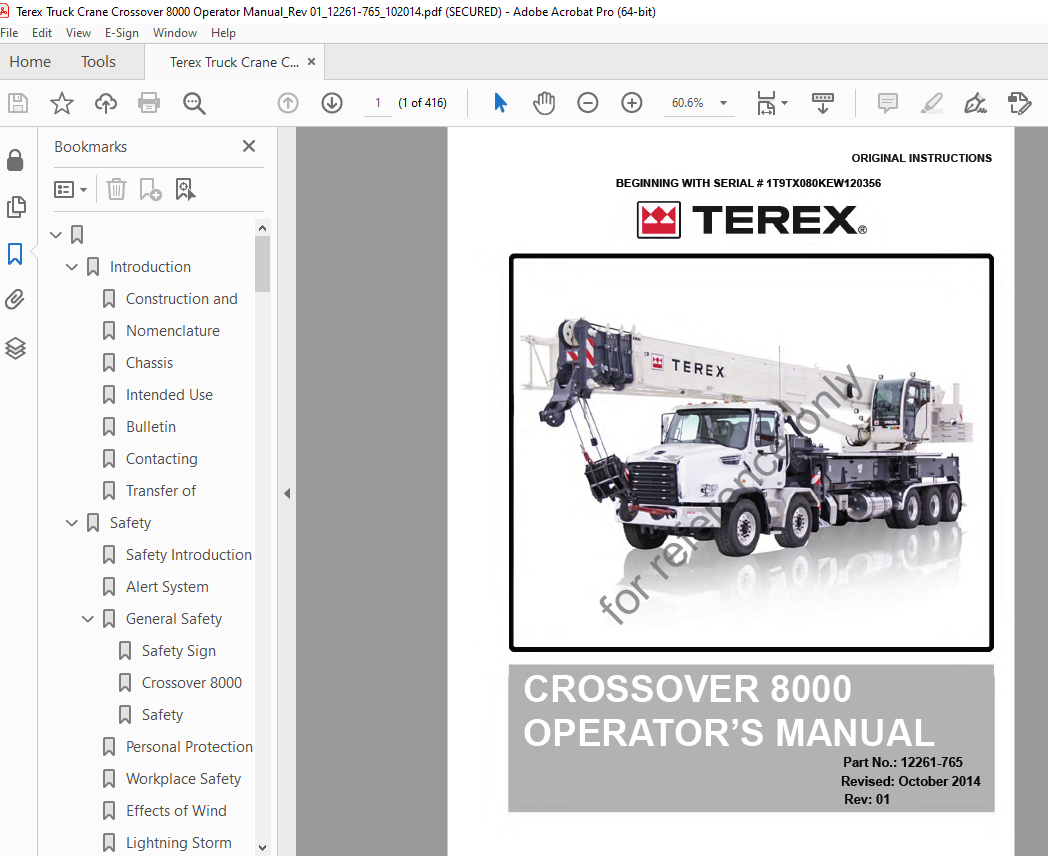Open the Find text magnifier tool
The height and width of the screenshot is (856, 1048).
[x=194, y=103]
